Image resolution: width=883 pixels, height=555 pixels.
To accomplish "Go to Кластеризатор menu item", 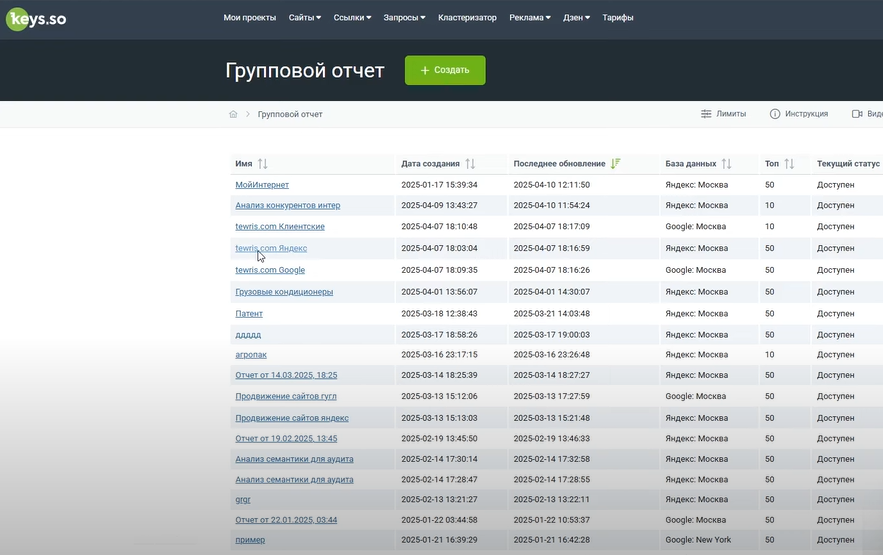I will (467, 17).
